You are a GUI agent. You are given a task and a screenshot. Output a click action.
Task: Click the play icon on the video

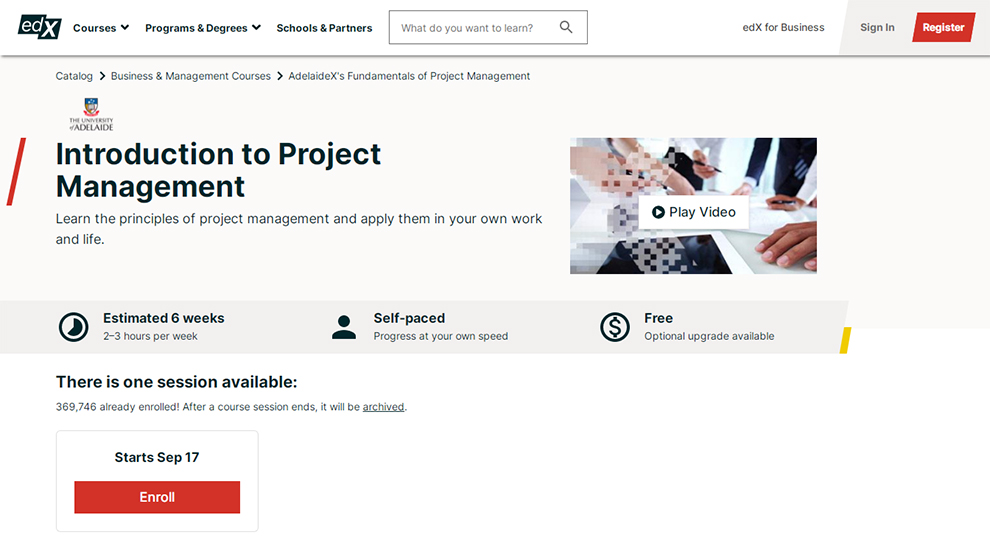pos(658,212)
